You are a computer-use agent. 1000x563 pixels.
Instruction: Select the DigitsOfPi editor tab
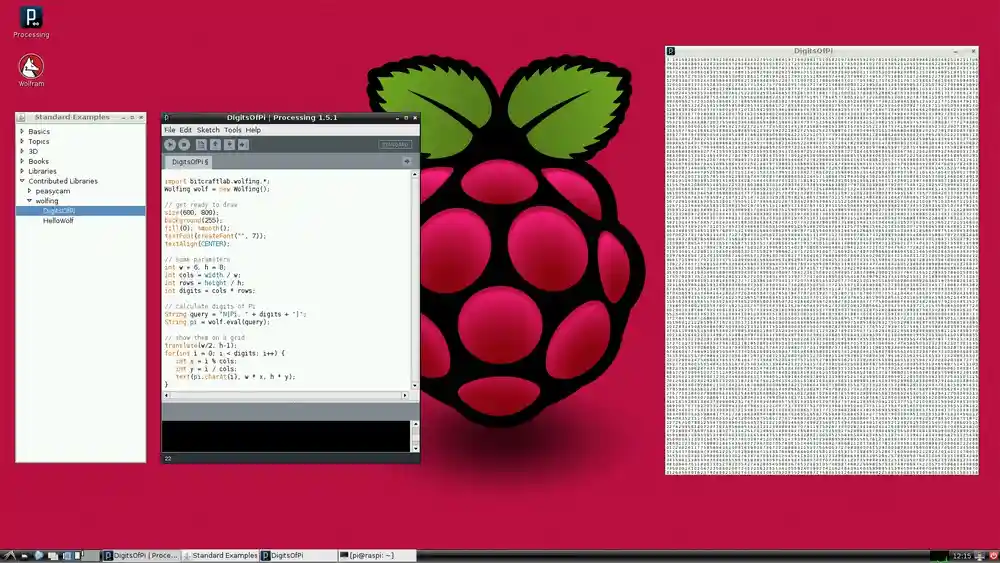coord(189,162)
